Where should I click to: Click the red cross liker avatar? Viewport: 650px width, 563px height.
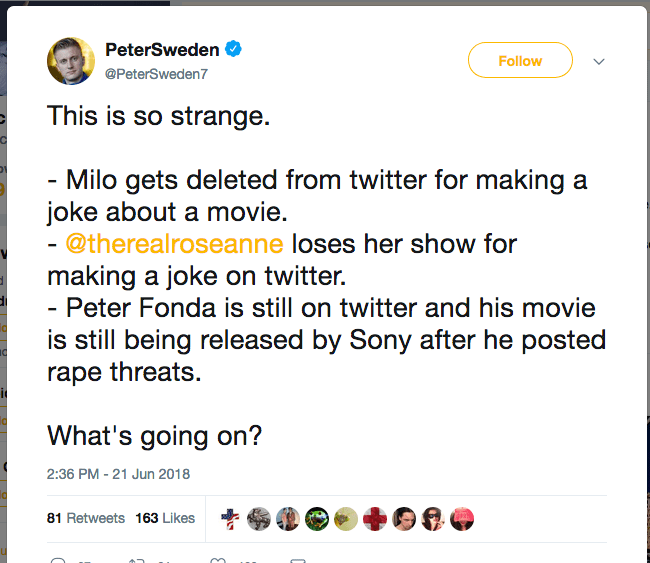click(x=375, y=519)
